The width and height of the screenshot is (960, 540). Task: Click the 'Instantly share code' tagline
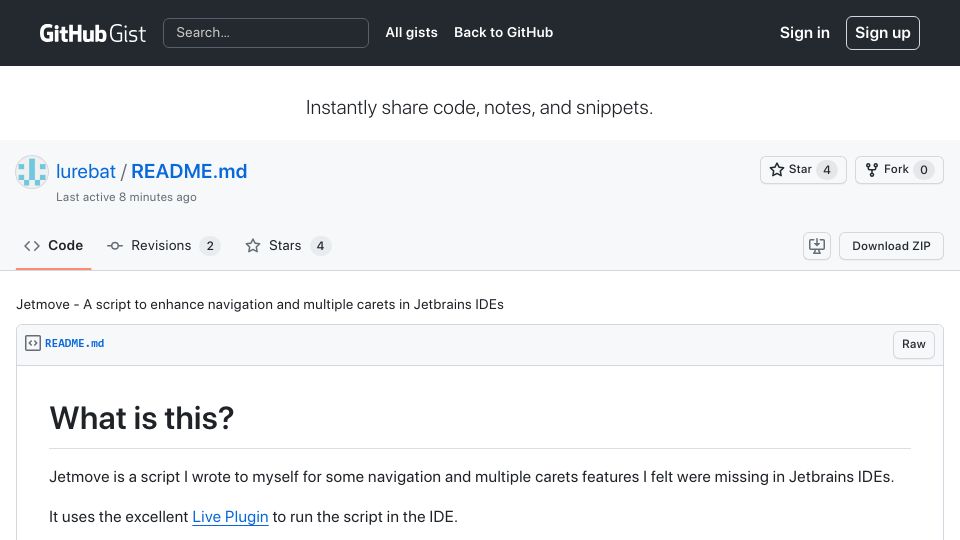[x=479, y=108]
